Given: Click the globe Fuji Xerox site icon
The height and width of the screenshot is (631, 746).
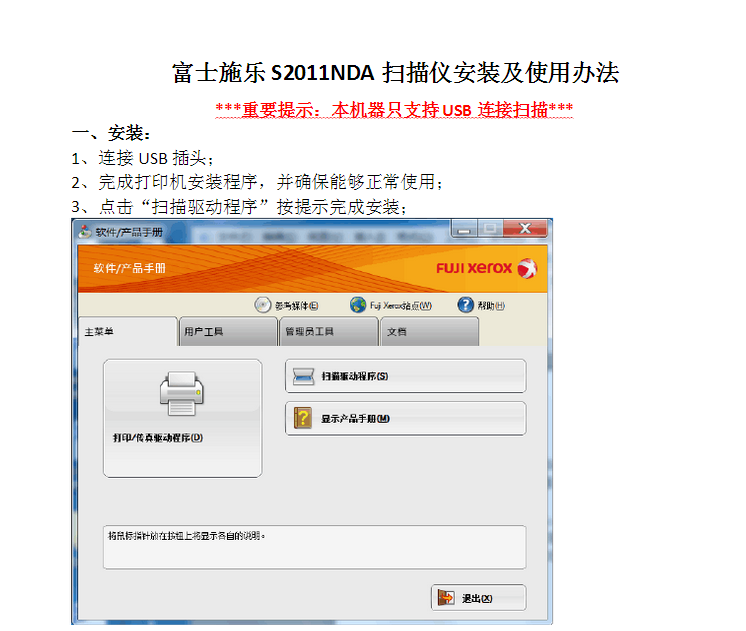Looking at the screenshot, I should [x=358, y=305].
